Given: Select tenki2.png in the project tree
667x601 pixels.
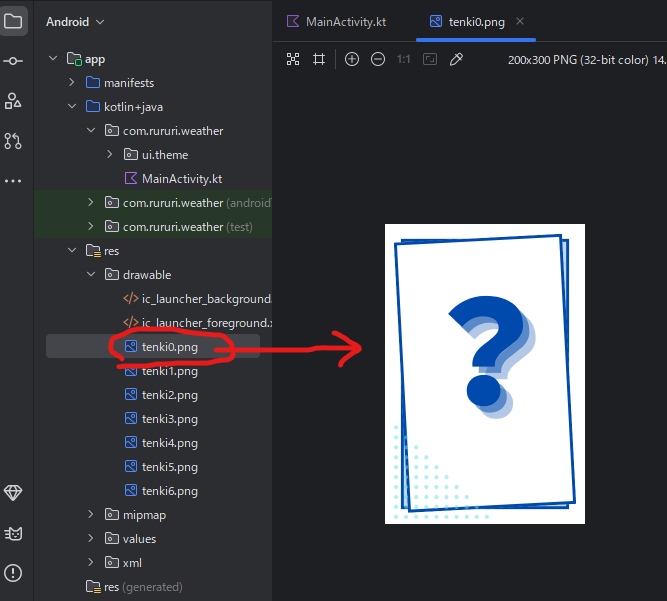Looking at the screenshot, I should [x=161, y=395].
